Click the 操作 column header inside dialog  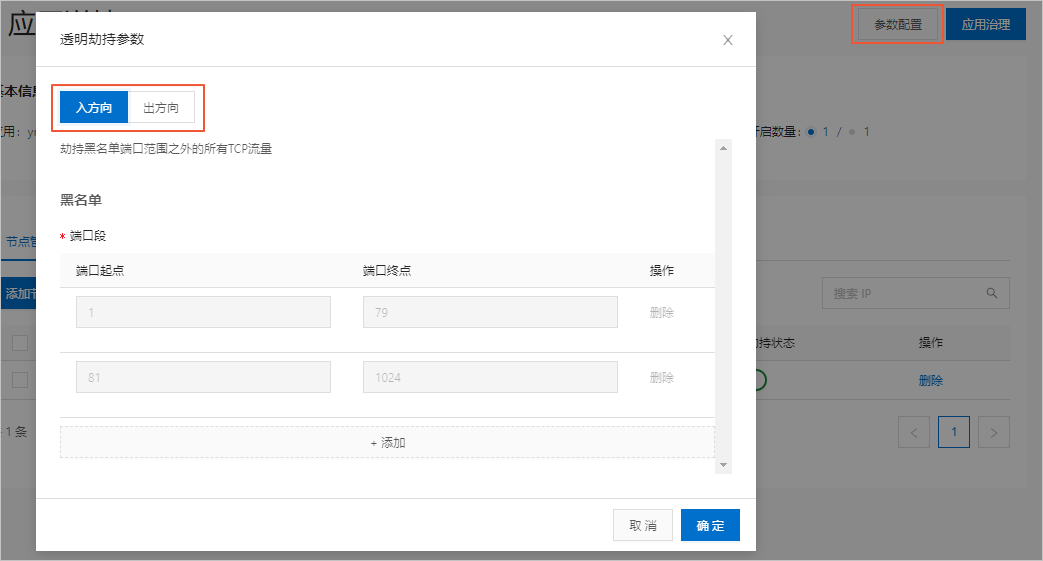point(662,271)
